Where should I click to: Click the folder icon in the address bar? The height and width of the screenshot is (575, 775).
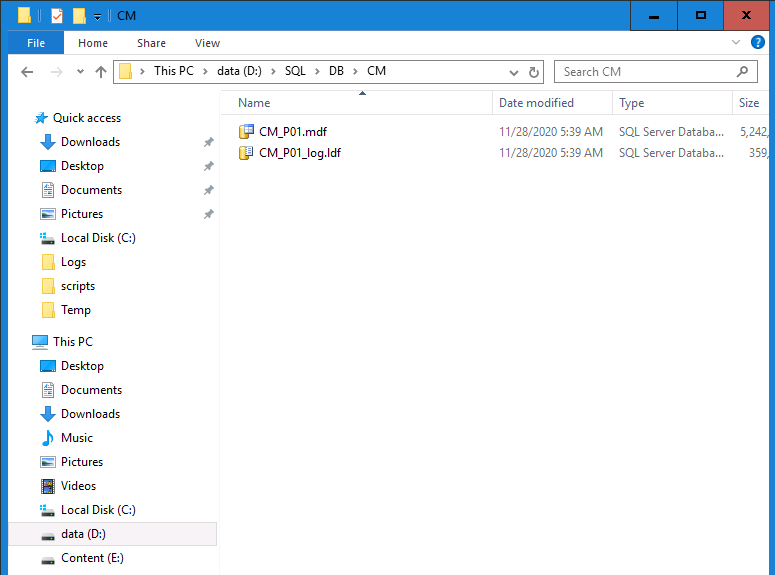coord(126,72)
